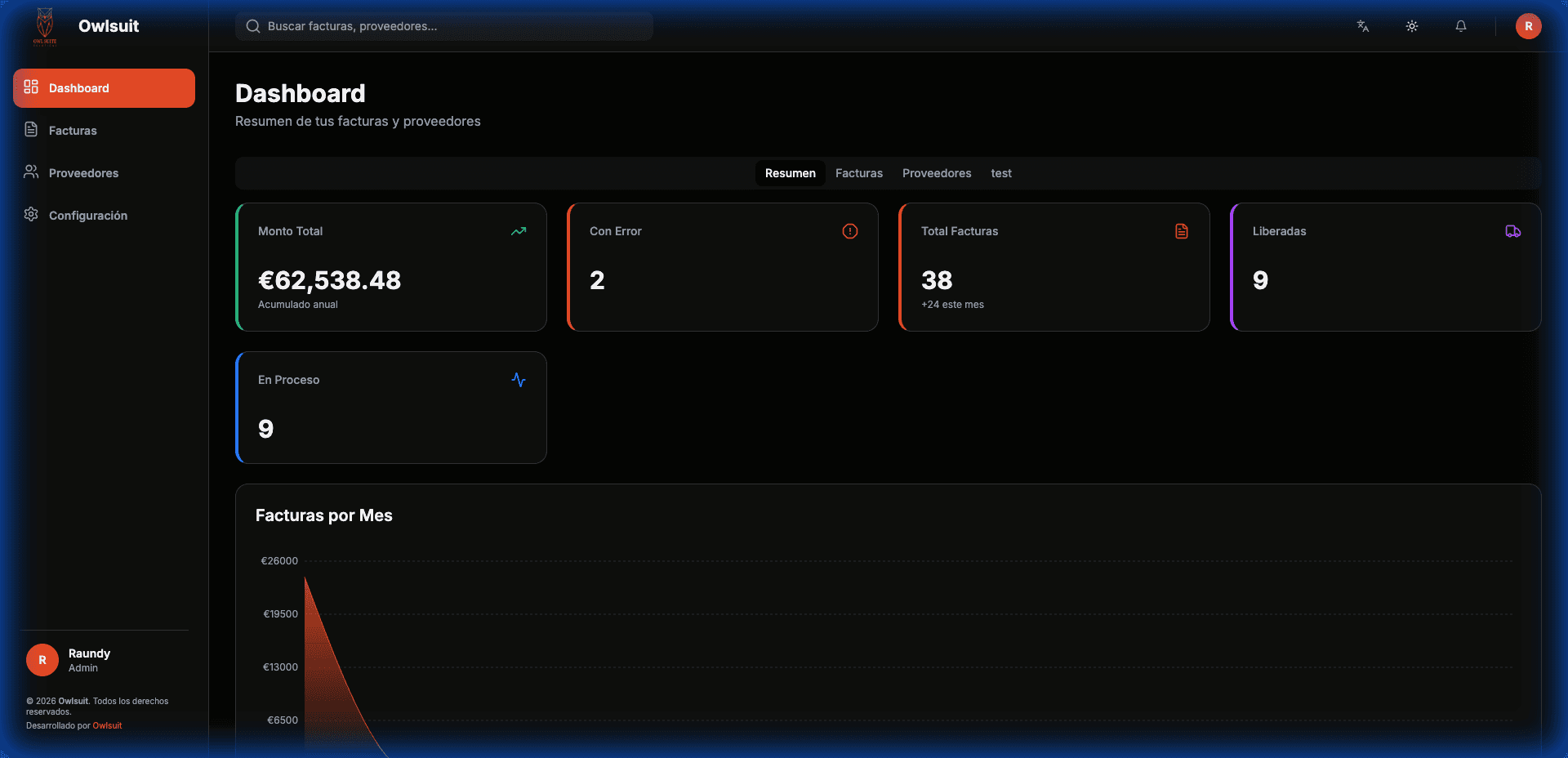
Task: Toggle light mode with the sun icon
Action: tap(1412, 26)
